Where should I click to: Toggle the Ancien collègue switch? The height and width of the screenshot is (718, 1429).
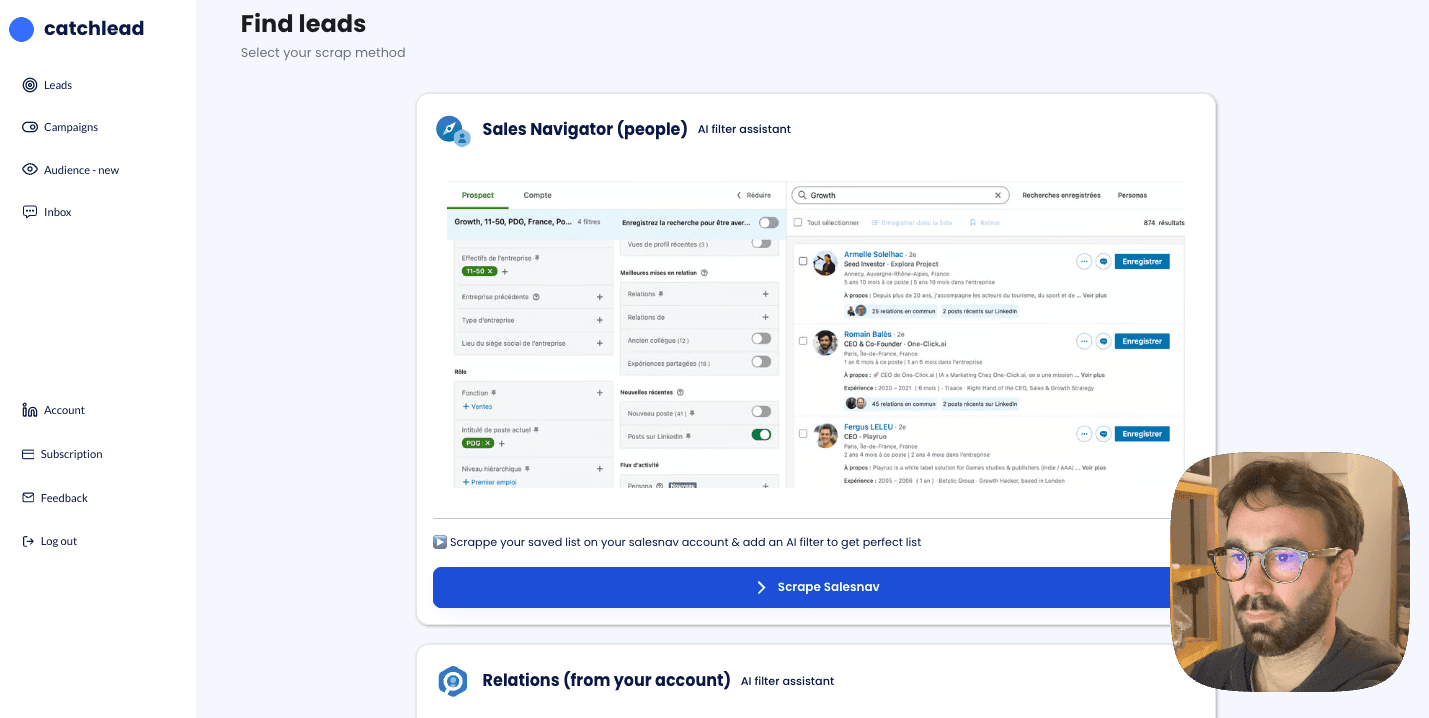click(761, 339)
